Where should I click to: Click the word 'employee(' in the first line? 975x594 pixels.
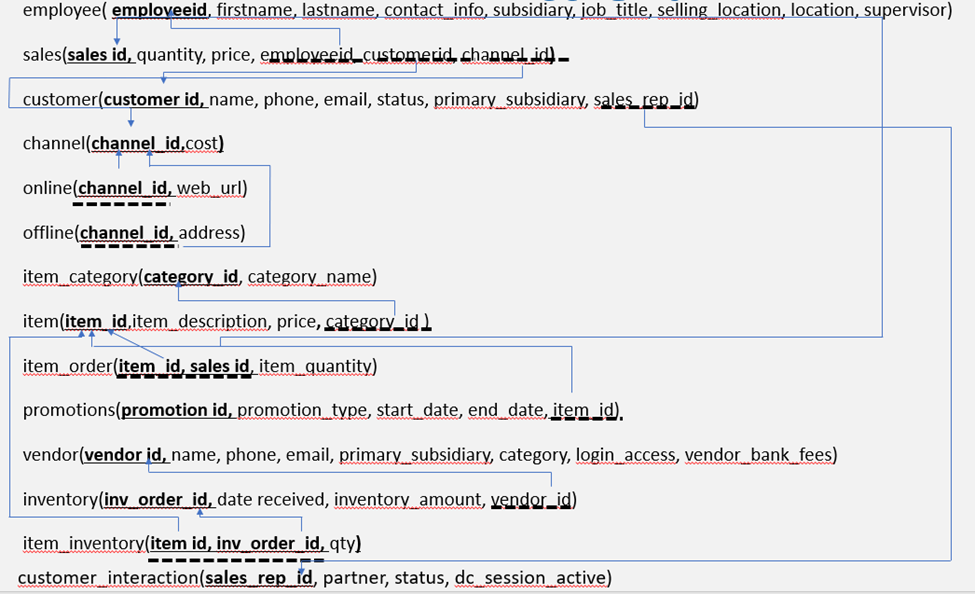click(65, 11)
